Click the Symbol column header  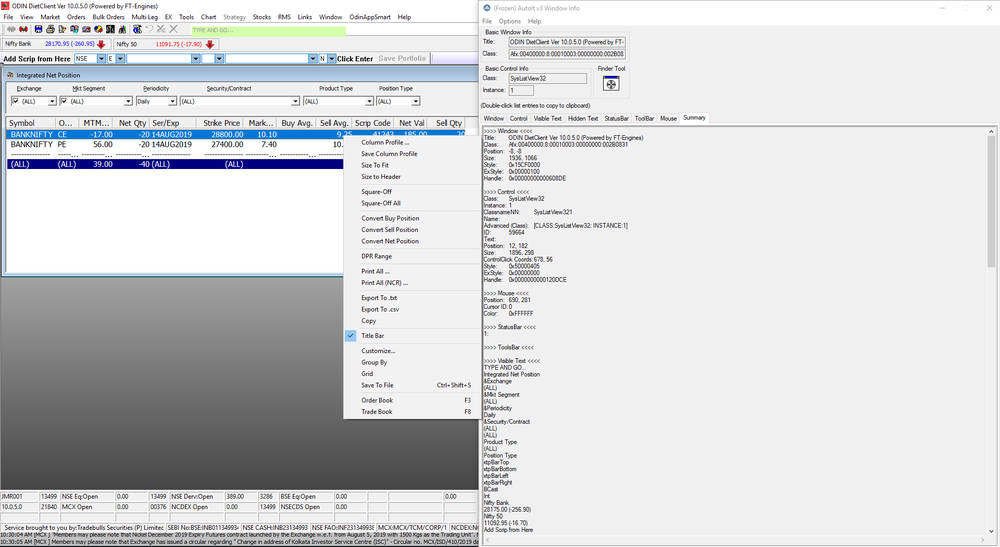coord(31,123)
